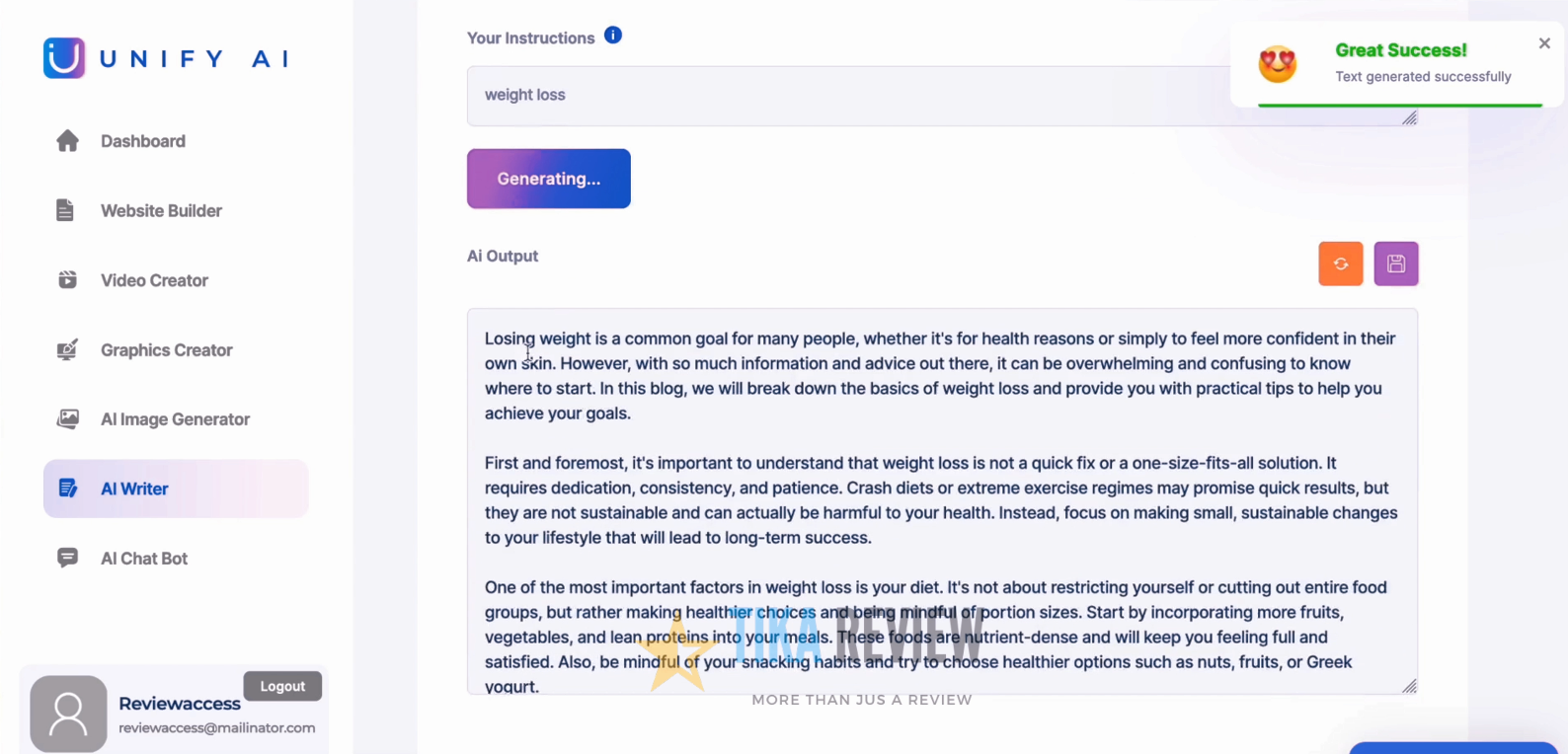The height and width of the screenshot is (754, 1568).
Task: Save AI output using the purple floppy icon
Action: tap(1395, 264)
